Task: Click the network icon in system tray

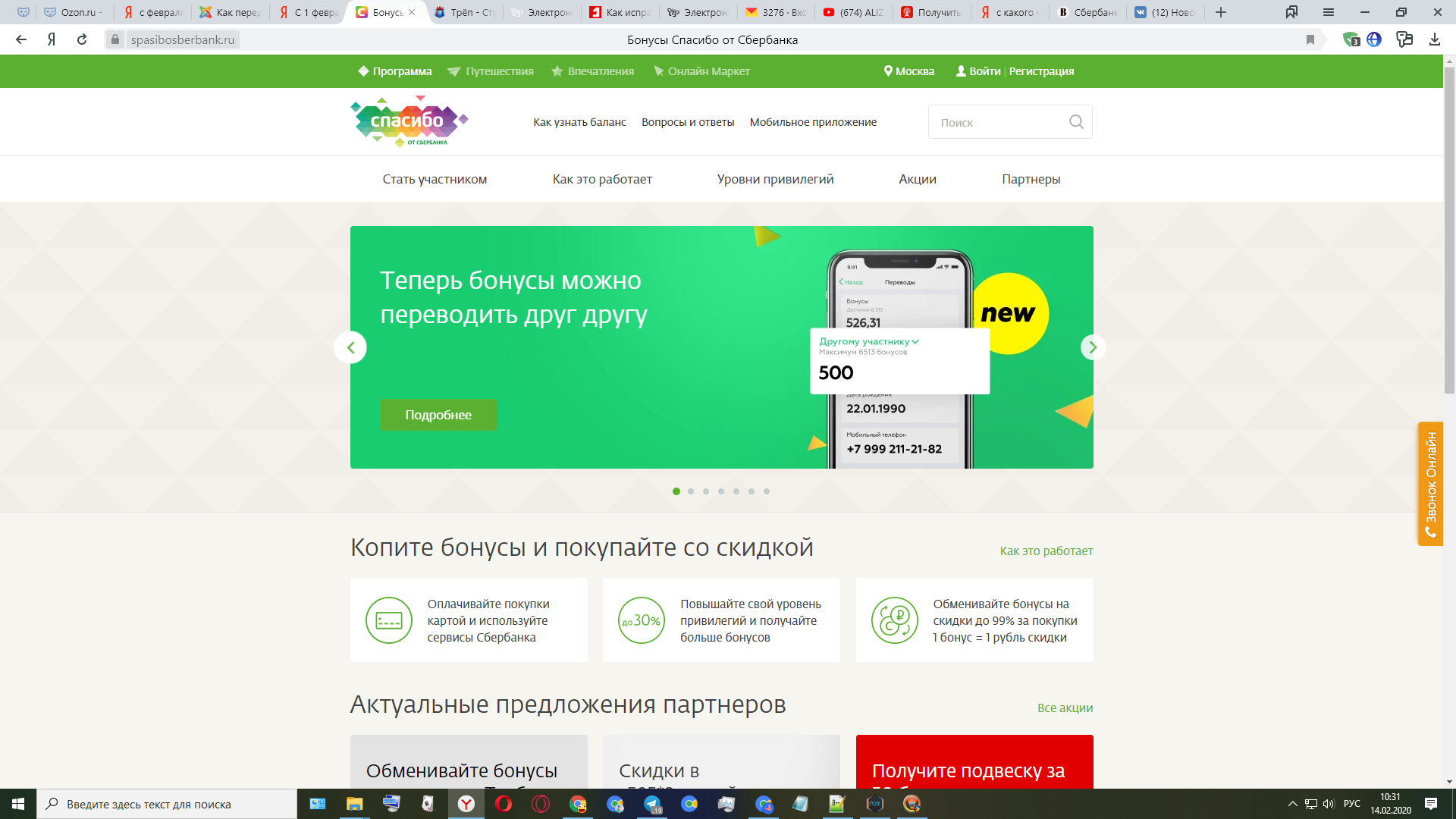Action: tap(1311, 804)
